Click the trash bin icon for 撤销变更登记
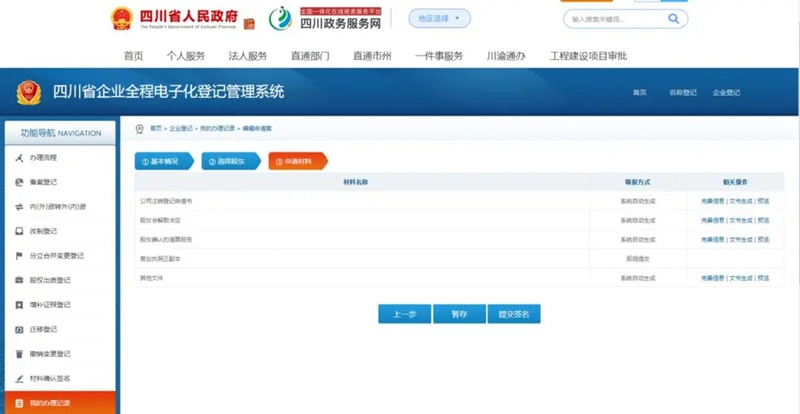The image size is (800, 414). click(19, 354)
